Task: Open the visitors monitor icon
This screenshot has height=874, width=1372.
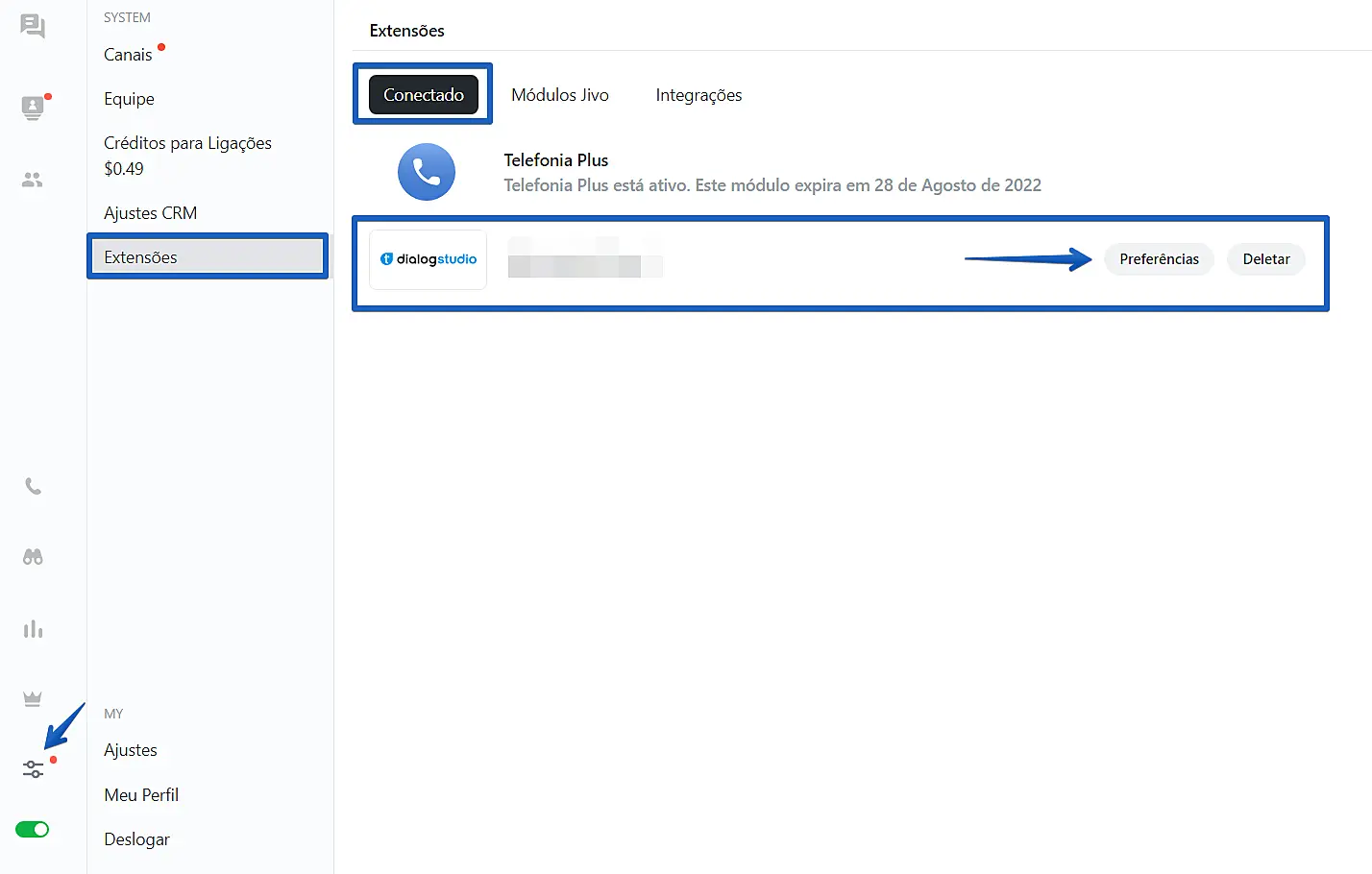Action: click(33, 107)
